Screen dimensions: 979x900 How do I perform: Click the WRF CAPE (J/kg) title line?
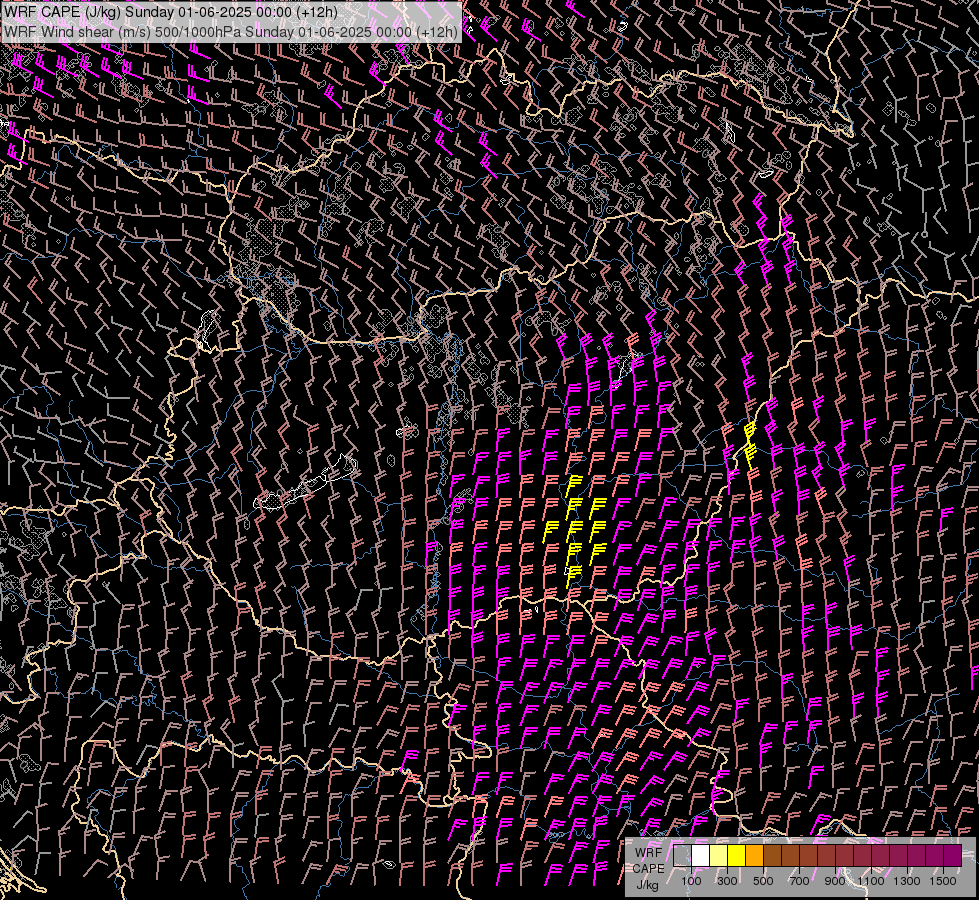click(170, 12)
